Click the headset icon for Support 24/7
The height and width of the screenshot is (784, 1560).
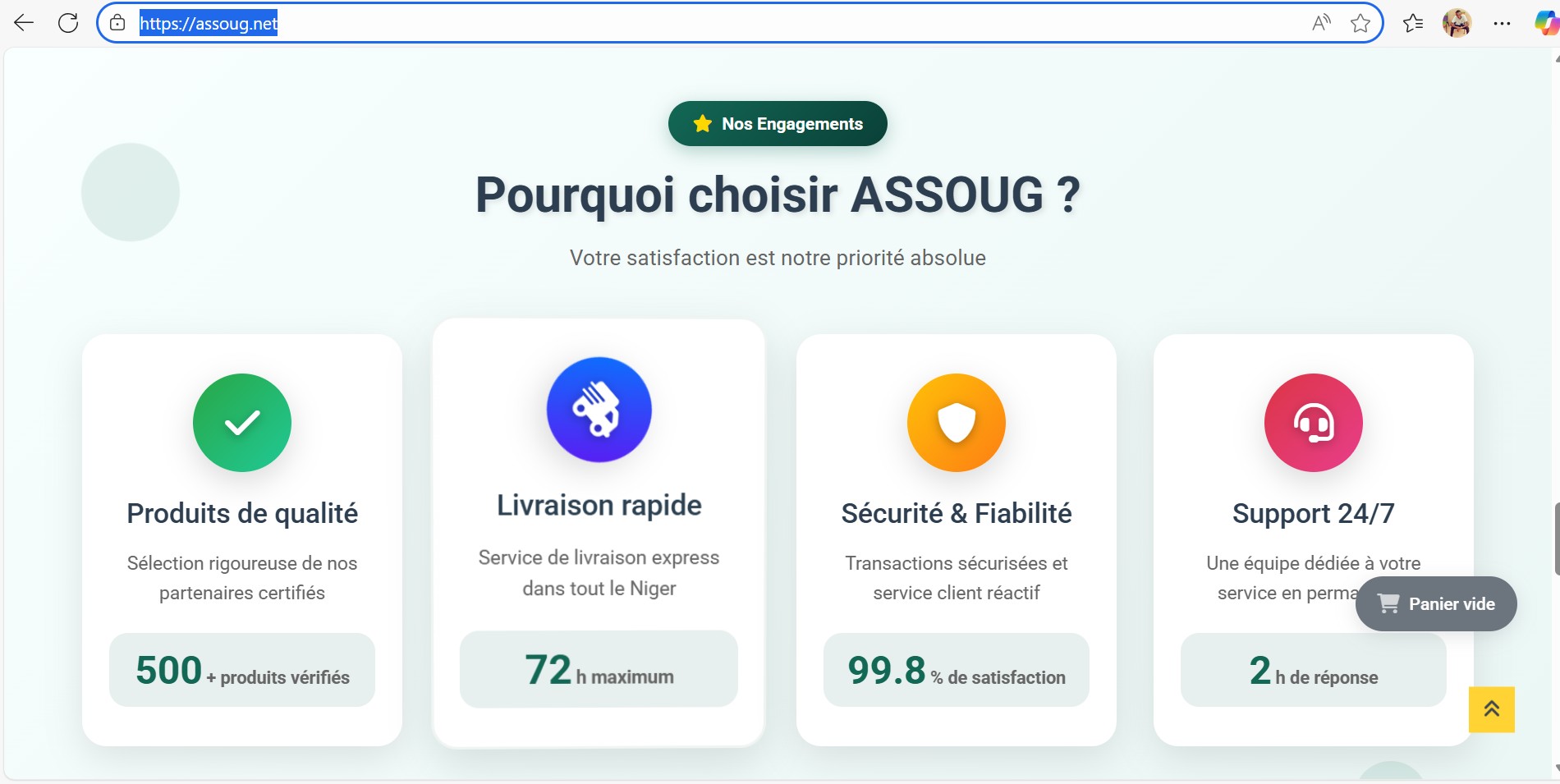[1312, 422]
